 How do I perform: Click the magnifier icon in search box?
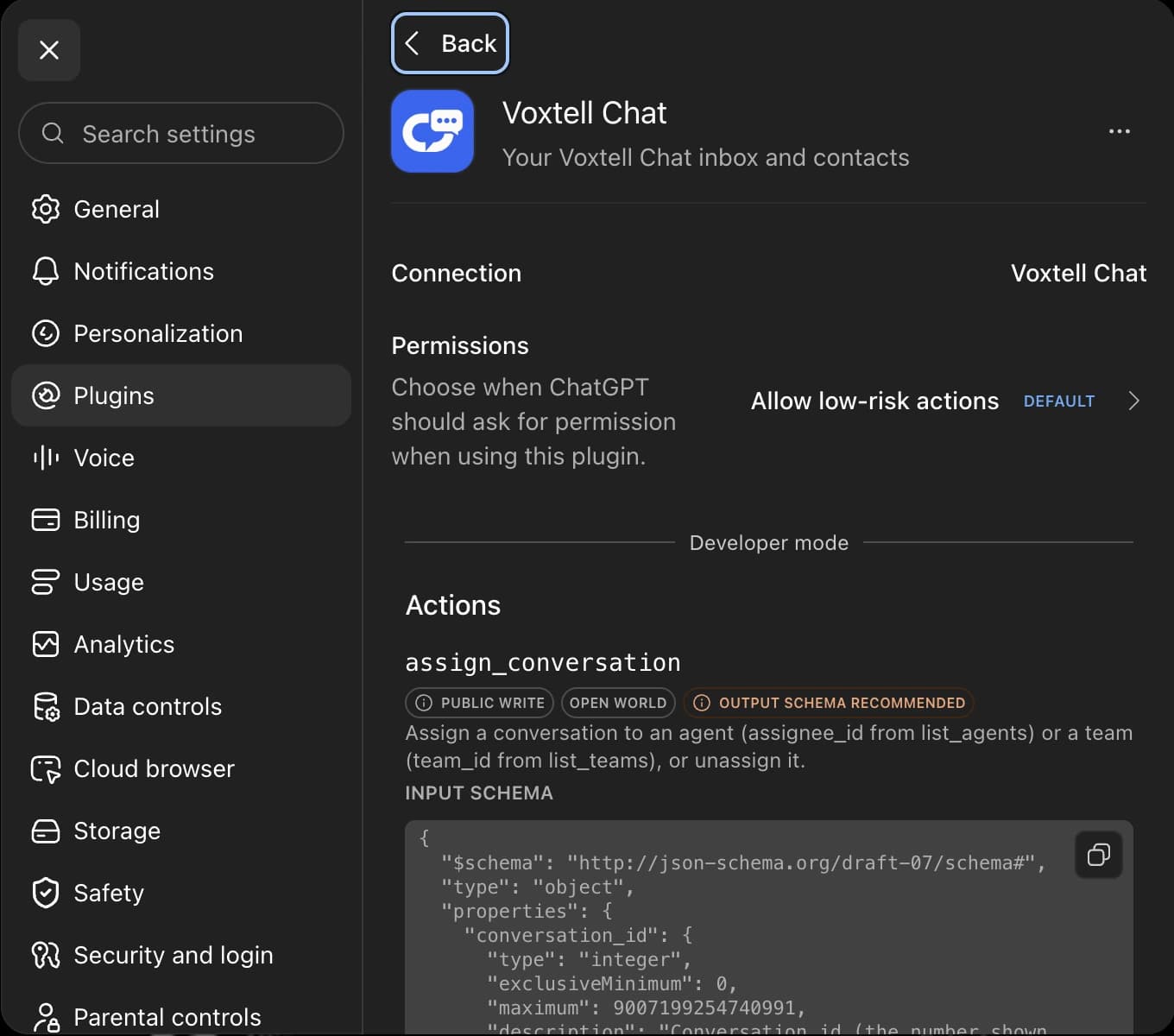[x=53, y=133]
